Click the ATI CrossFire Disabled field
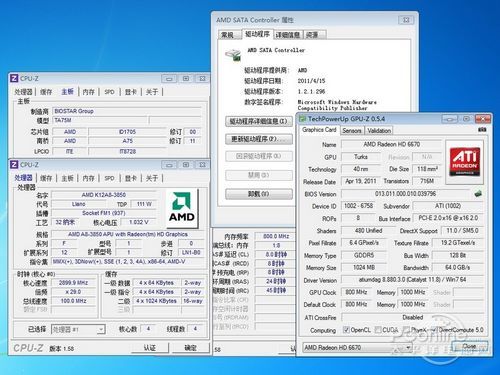500x375 pixels. [x=412, y=317]
